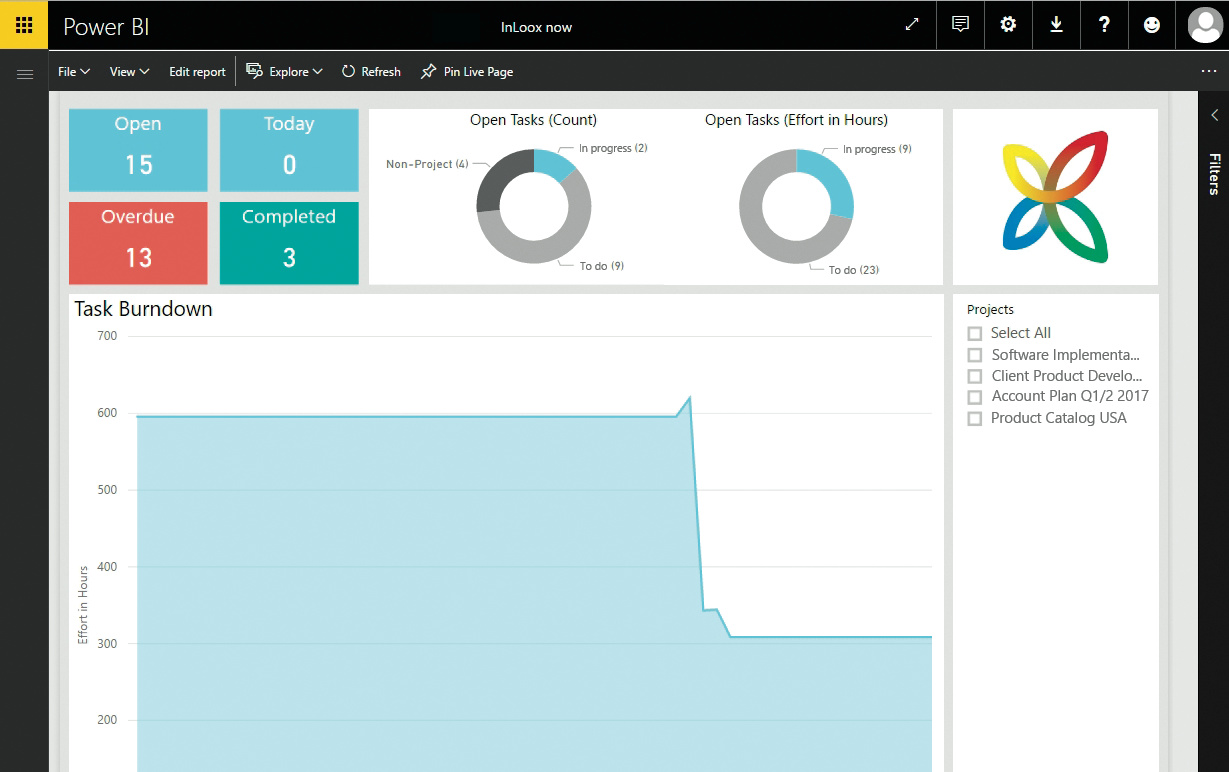Expand the Explore dropdown

(285, 72)
